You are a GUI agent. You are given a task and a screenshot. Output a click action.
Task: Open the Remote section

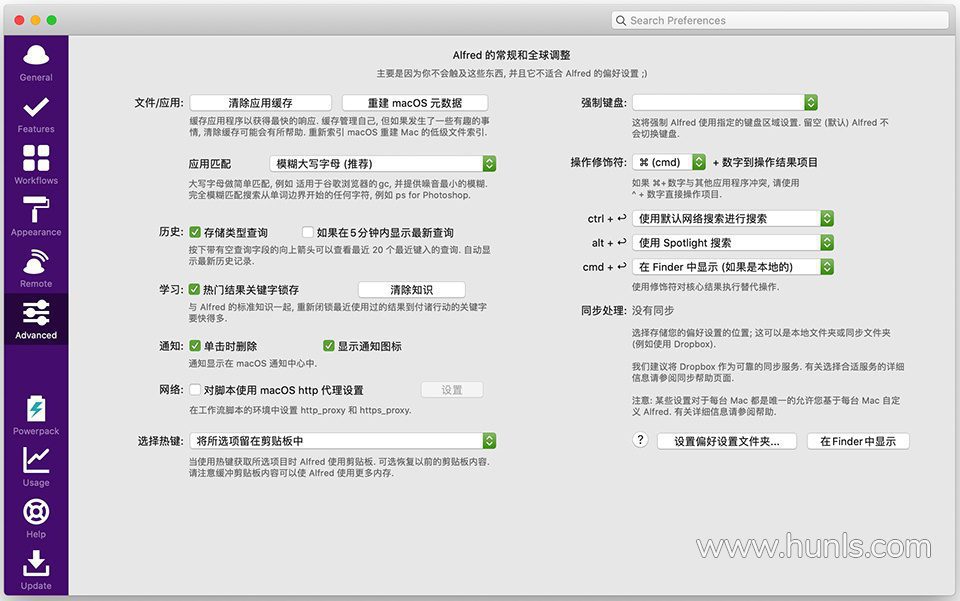point(36,268)
